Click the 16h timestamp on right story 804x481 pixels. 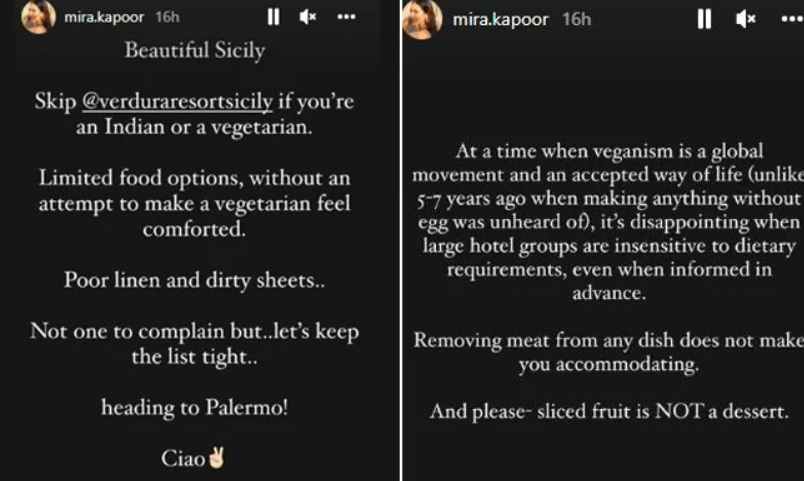coord(576,19)
